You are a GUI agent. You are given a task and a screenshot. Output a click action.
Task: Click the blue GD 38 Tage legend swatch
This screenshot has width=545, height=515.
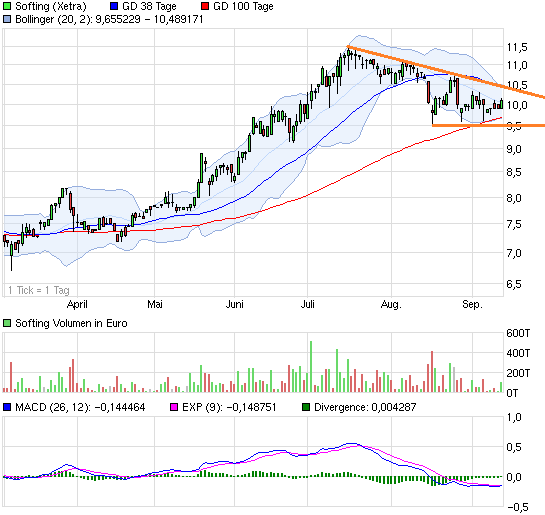click(114, 6)
